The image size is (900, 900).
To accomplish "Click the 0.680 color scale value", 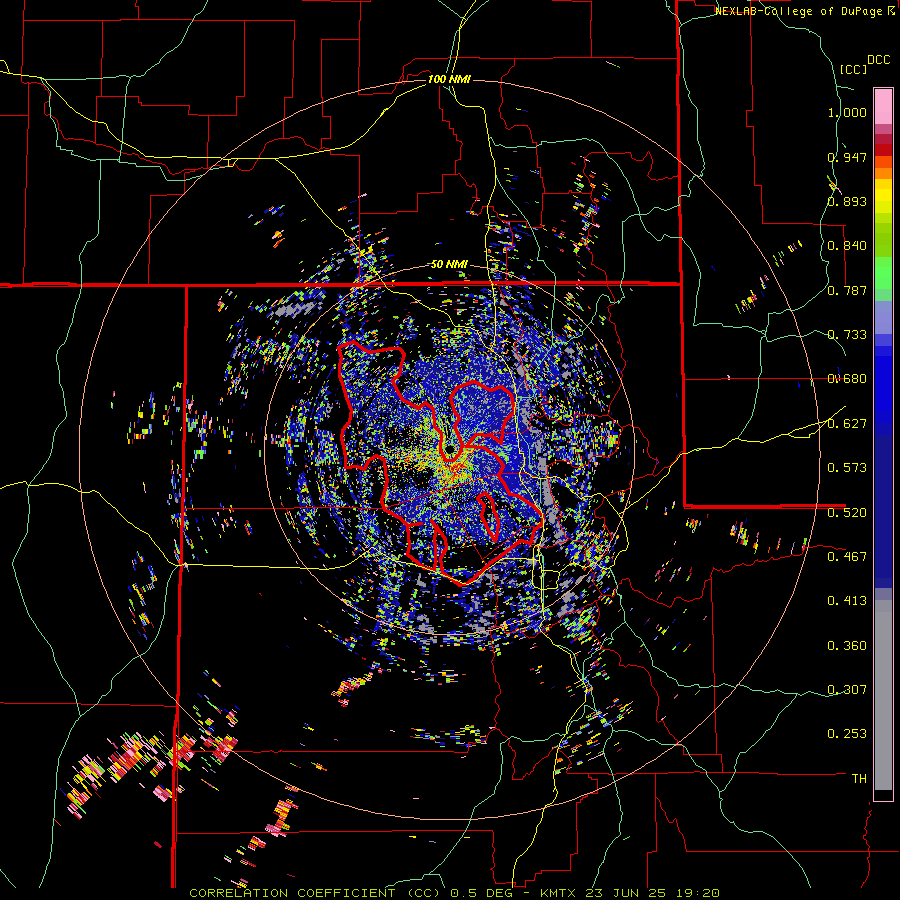I will pos(847,379).
